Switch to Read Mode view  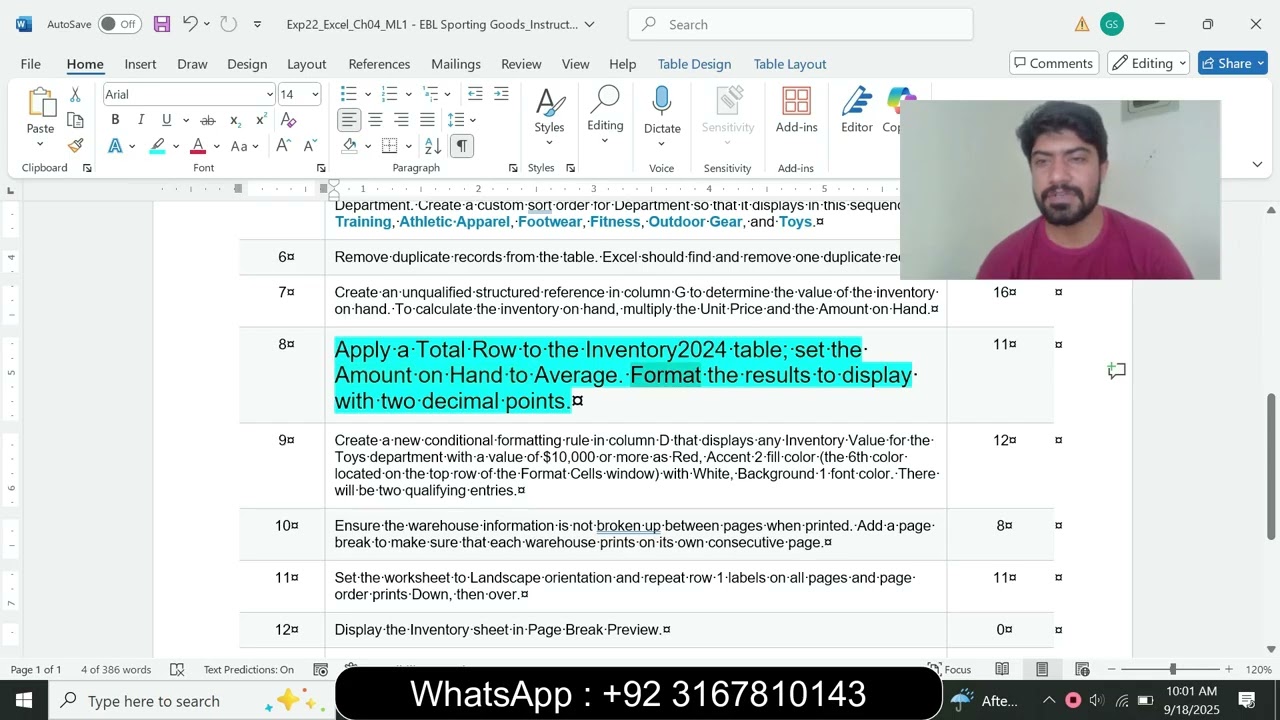1002,669
